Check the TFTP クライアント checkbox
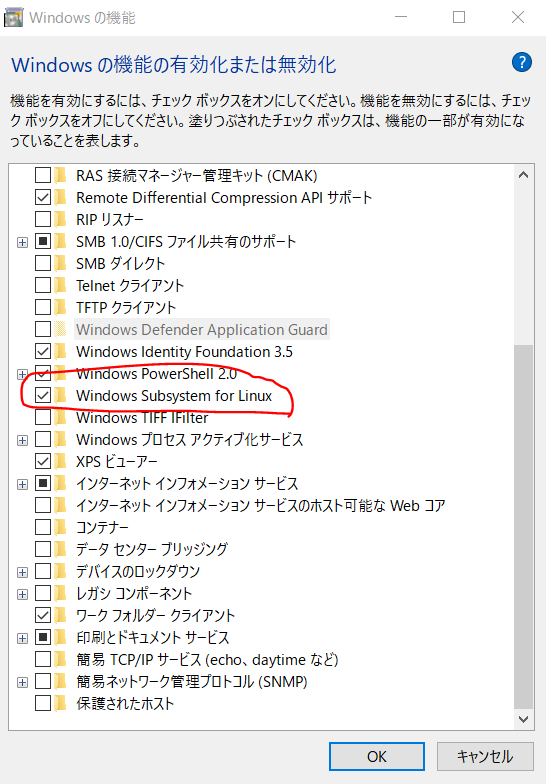 43,308
